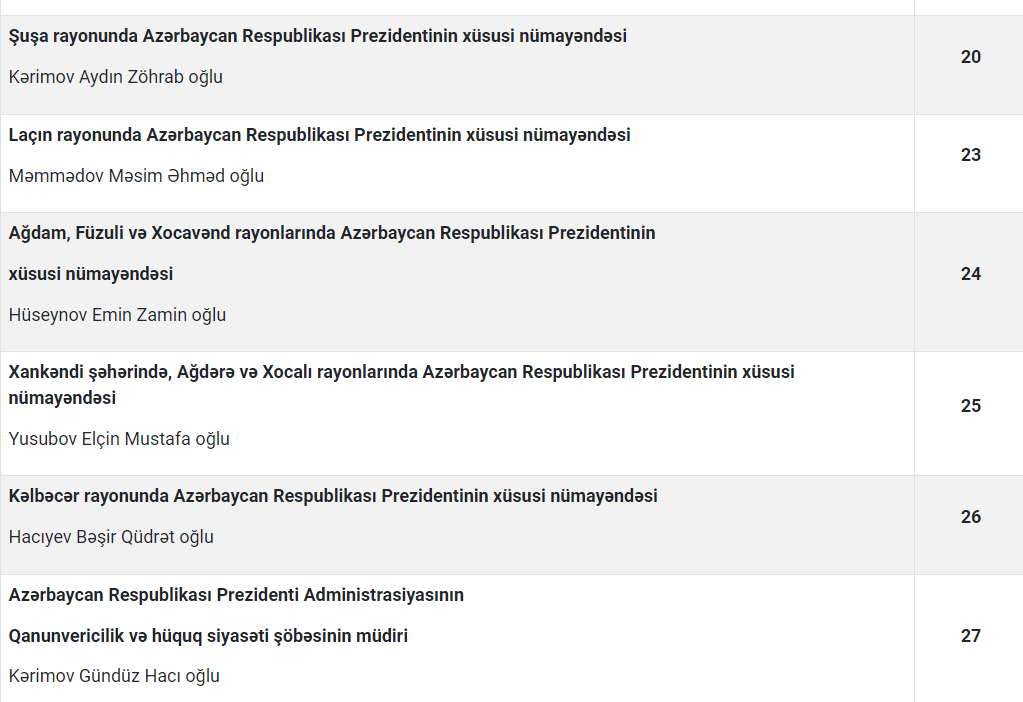Click the Ağdam, Füzuli və Xocavənd title line

[332, 233]
